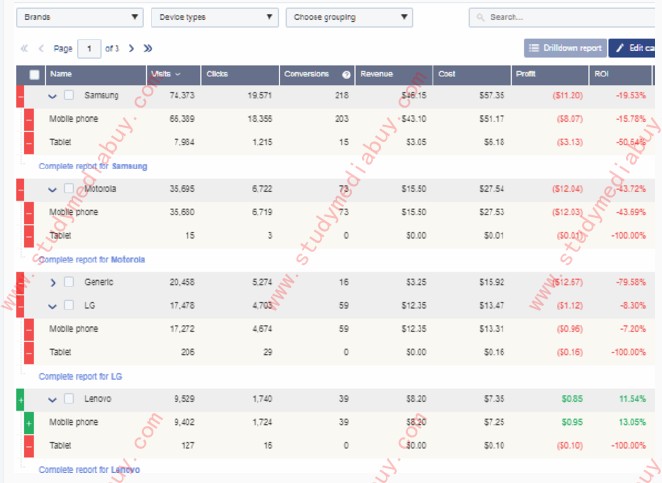Click Lenovo ROI value 11.54%
The width and height of the screenshot is (662, 483).
[632, 399]
